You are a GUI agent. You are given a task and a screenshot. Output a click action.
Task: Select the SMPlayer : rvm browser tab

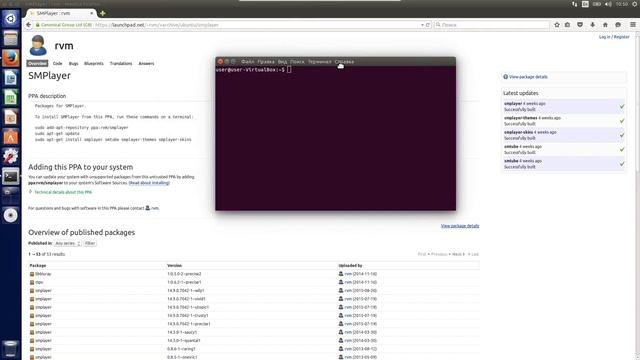tap(60, 13)
